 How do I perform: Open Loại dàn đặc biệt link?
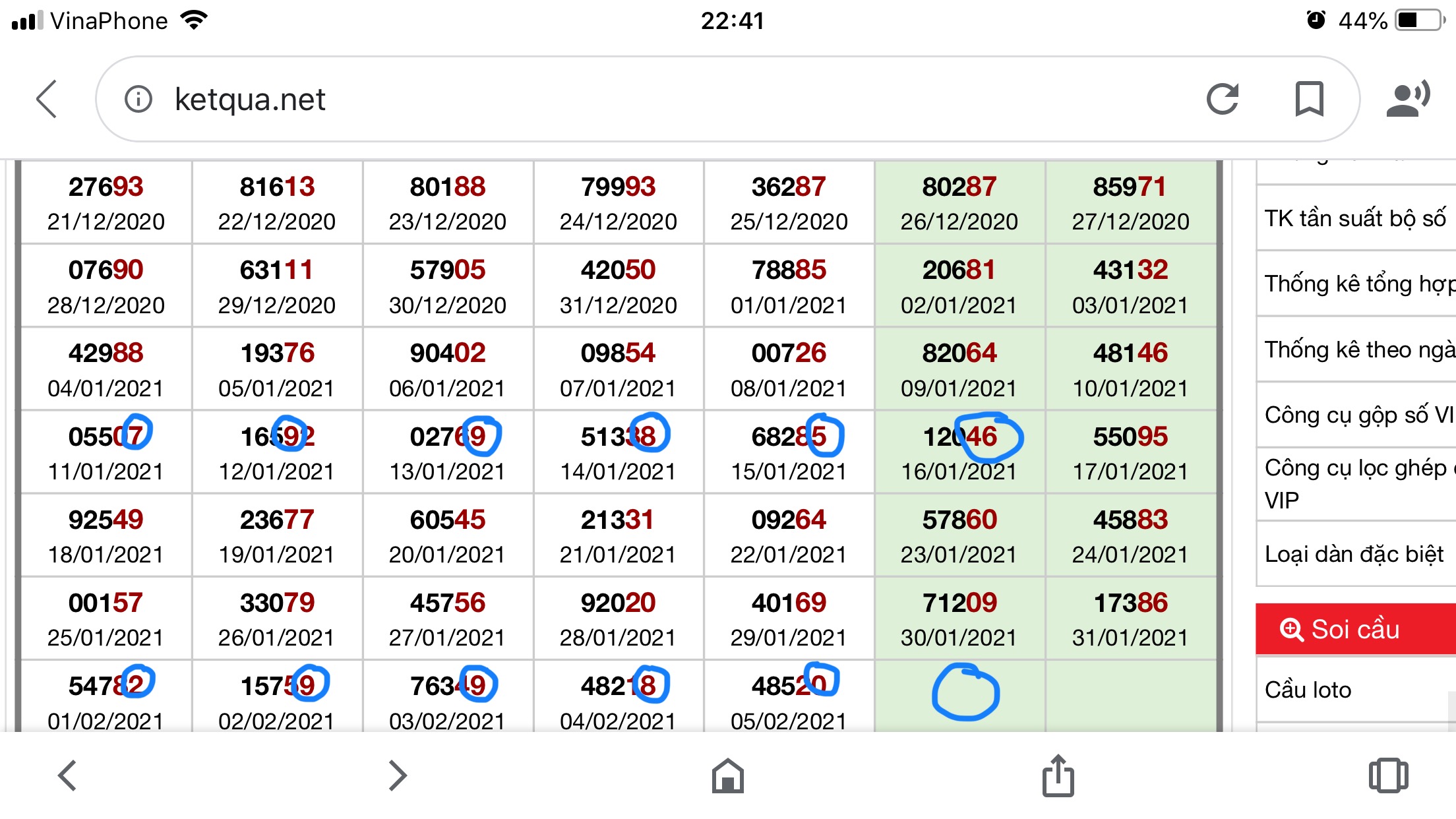tap(1354, 554)
